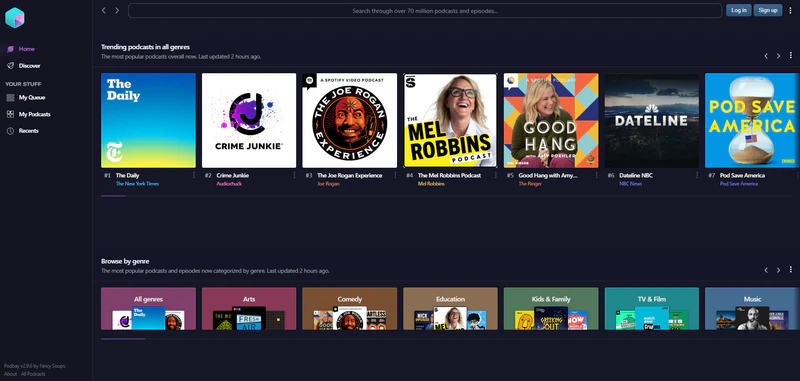Select the All genres card
The height and width of the screenshot is (381, 800).
[x=148, y=309]
